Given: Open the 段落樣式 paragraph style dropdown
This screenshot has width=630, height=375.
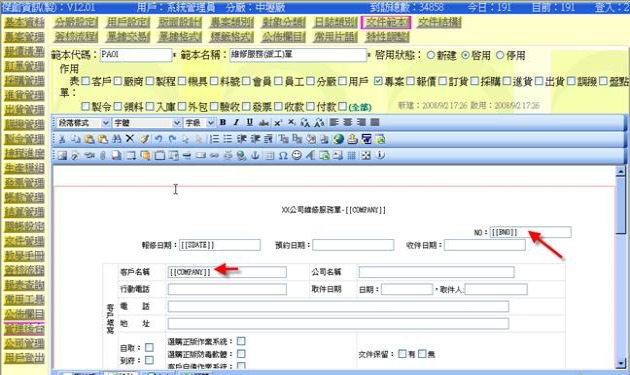Looking at the screenshot, I should pyautogui.click(x=83, y=123).
